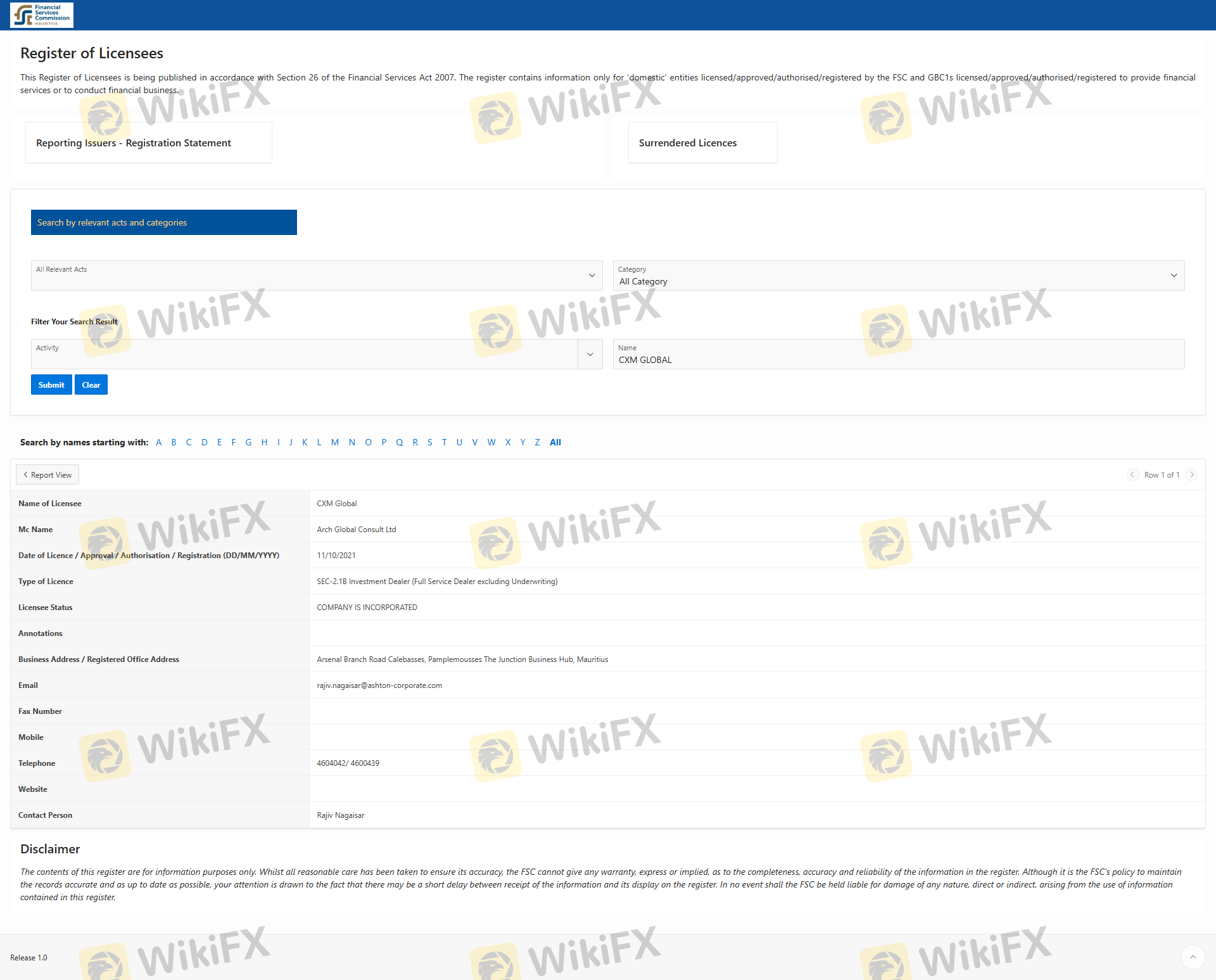
Task: Click the previous row arrow icon
Action: click(x=1132, y=474)
